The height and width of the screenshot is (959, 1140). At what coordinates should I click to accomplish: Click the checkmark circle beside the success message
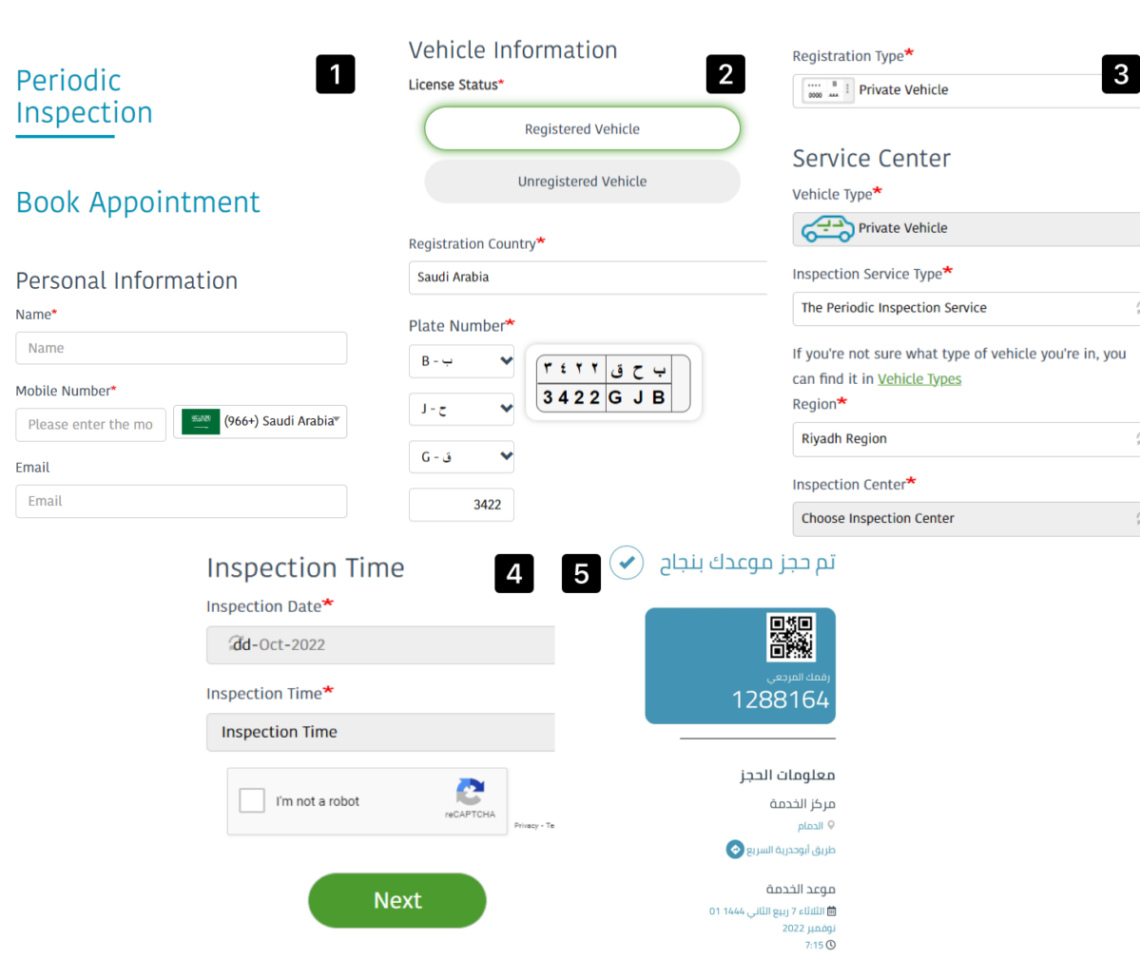point(626,563)
